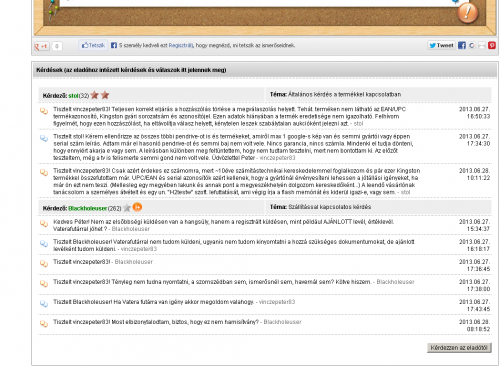Click the Blackholeuser signature of the 15:34:37 question
The image size is (500, 366).
[x=131, y=229]
